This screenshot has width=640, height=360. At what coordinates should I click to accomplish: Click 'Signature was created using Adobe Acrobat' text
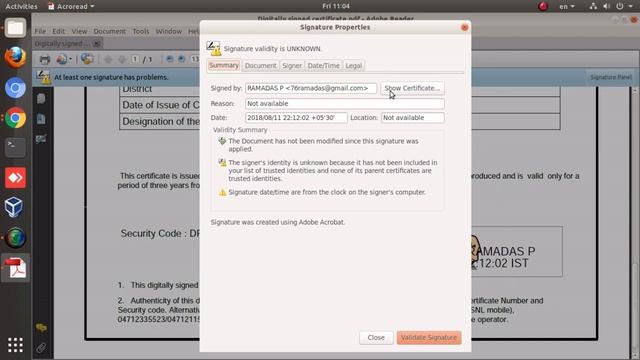278,222
